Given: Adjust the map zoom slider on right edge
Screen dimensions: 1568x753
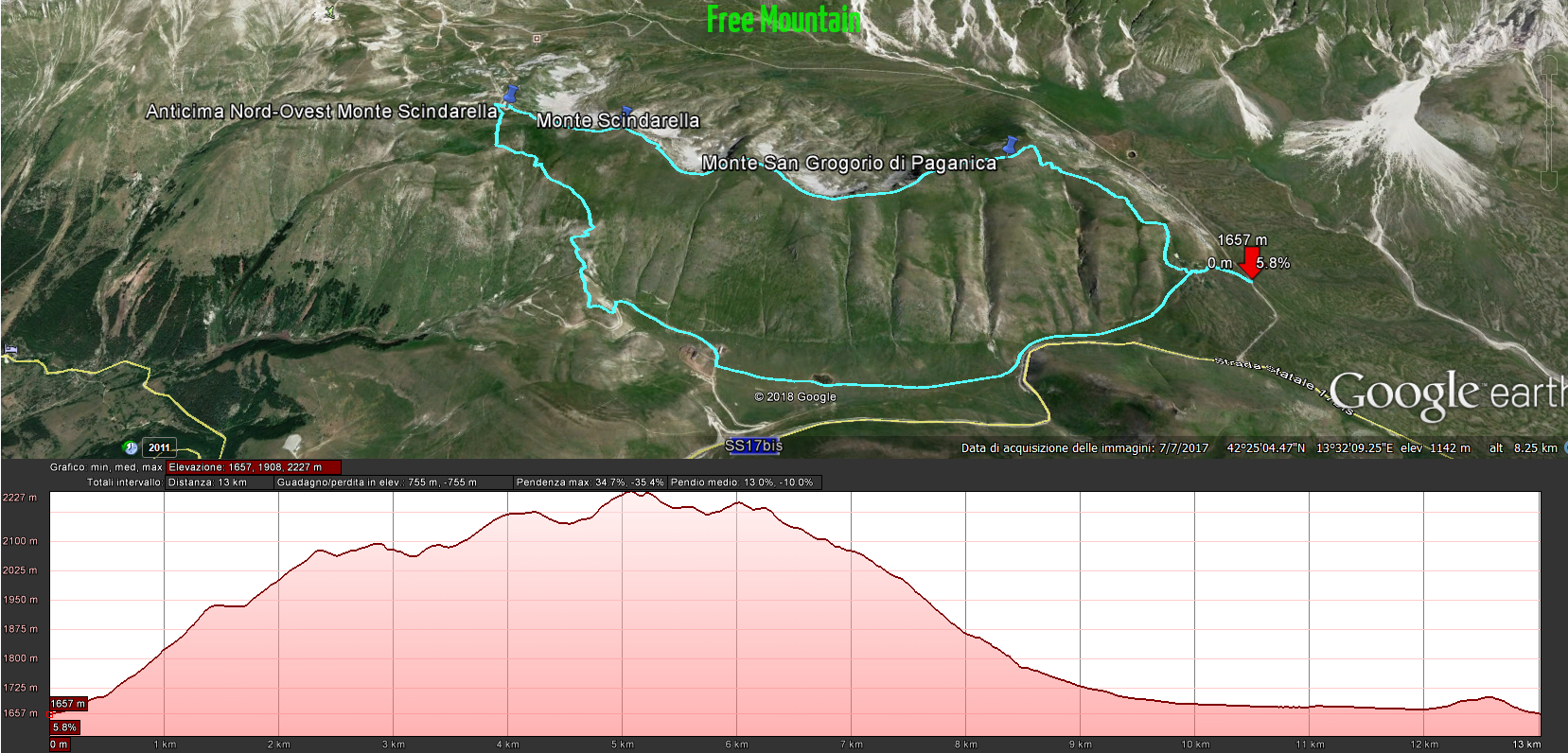Looking at the screenshot, I should (x=1549, y=123).
